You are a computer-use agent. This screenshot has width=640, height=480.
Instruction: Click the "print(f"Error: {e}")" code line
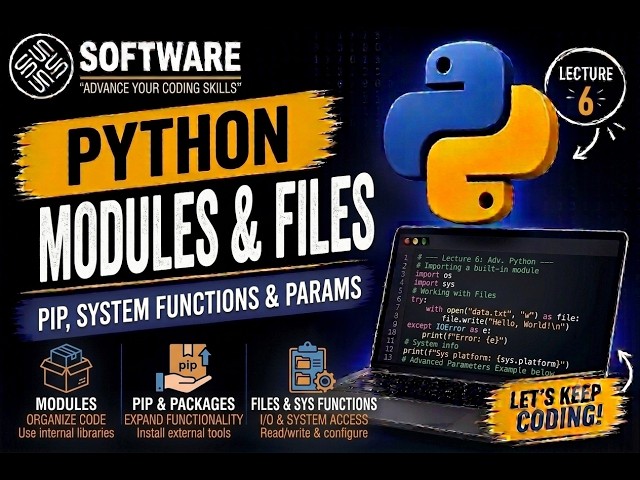(464, 337)
